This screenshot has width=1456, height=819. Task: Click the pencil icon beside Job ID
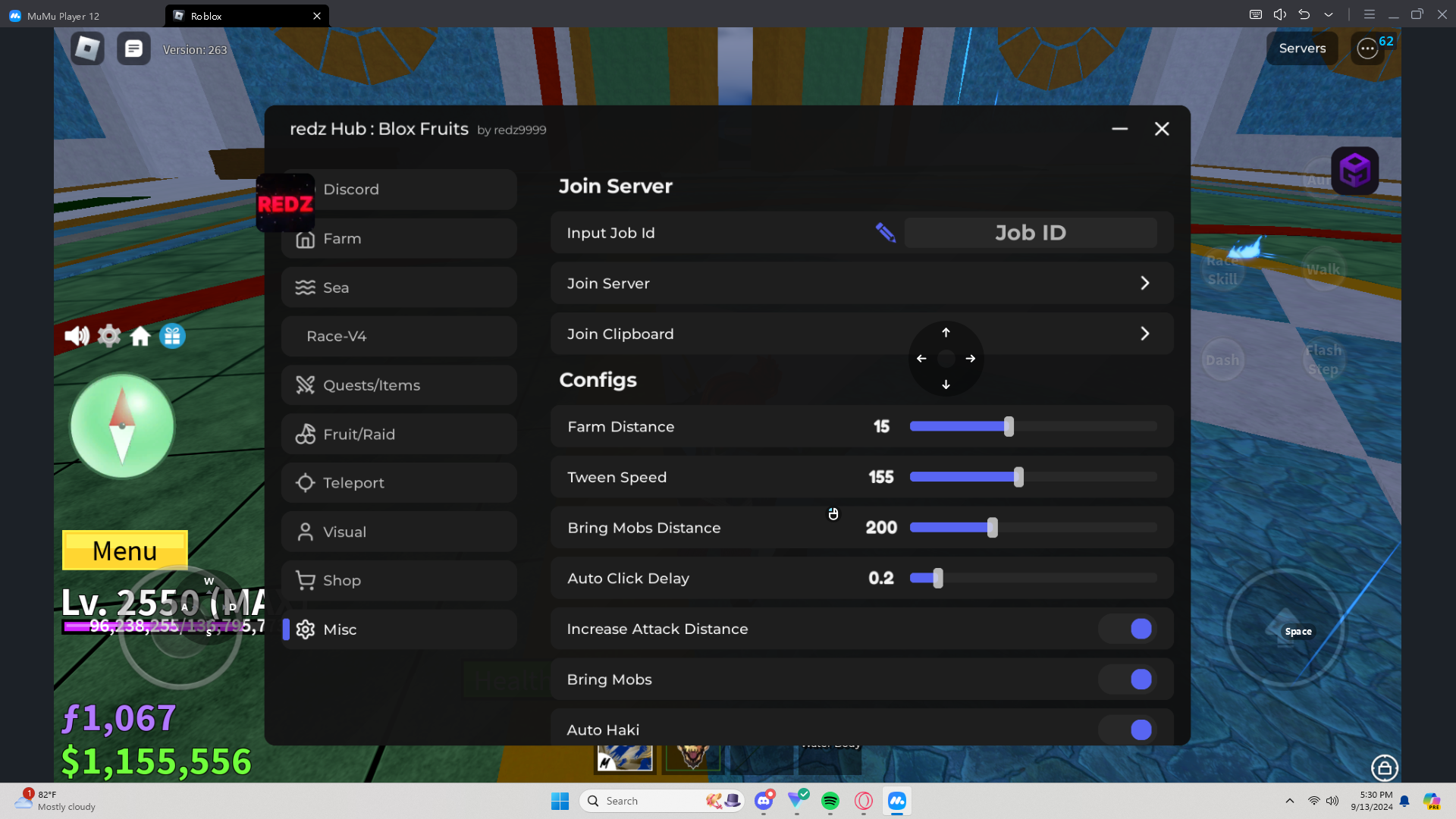point(885,232)
